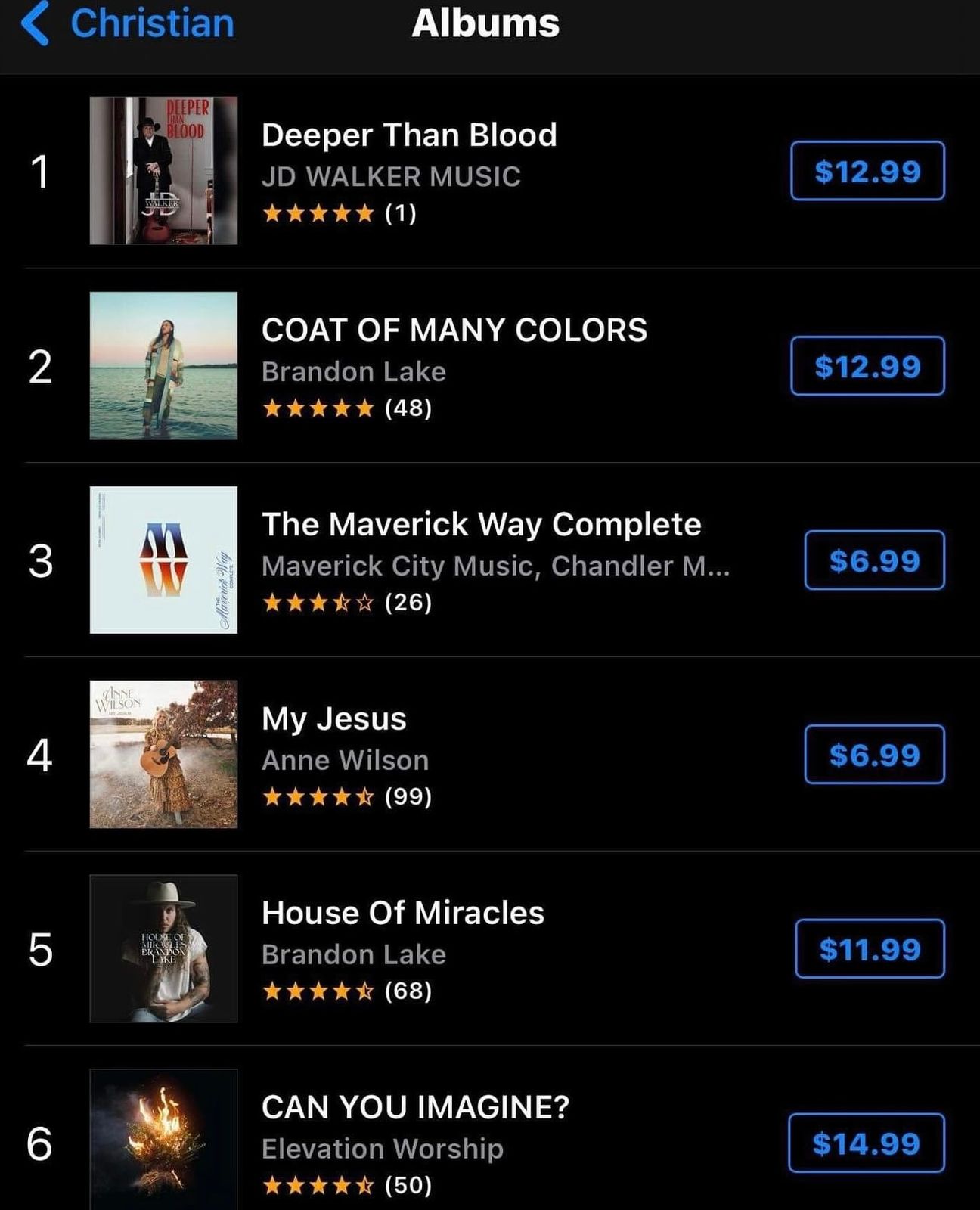Select the House Of Miracles album cover
The height and width of the screenshot is (1210, 980).
(x=163, y=948)
